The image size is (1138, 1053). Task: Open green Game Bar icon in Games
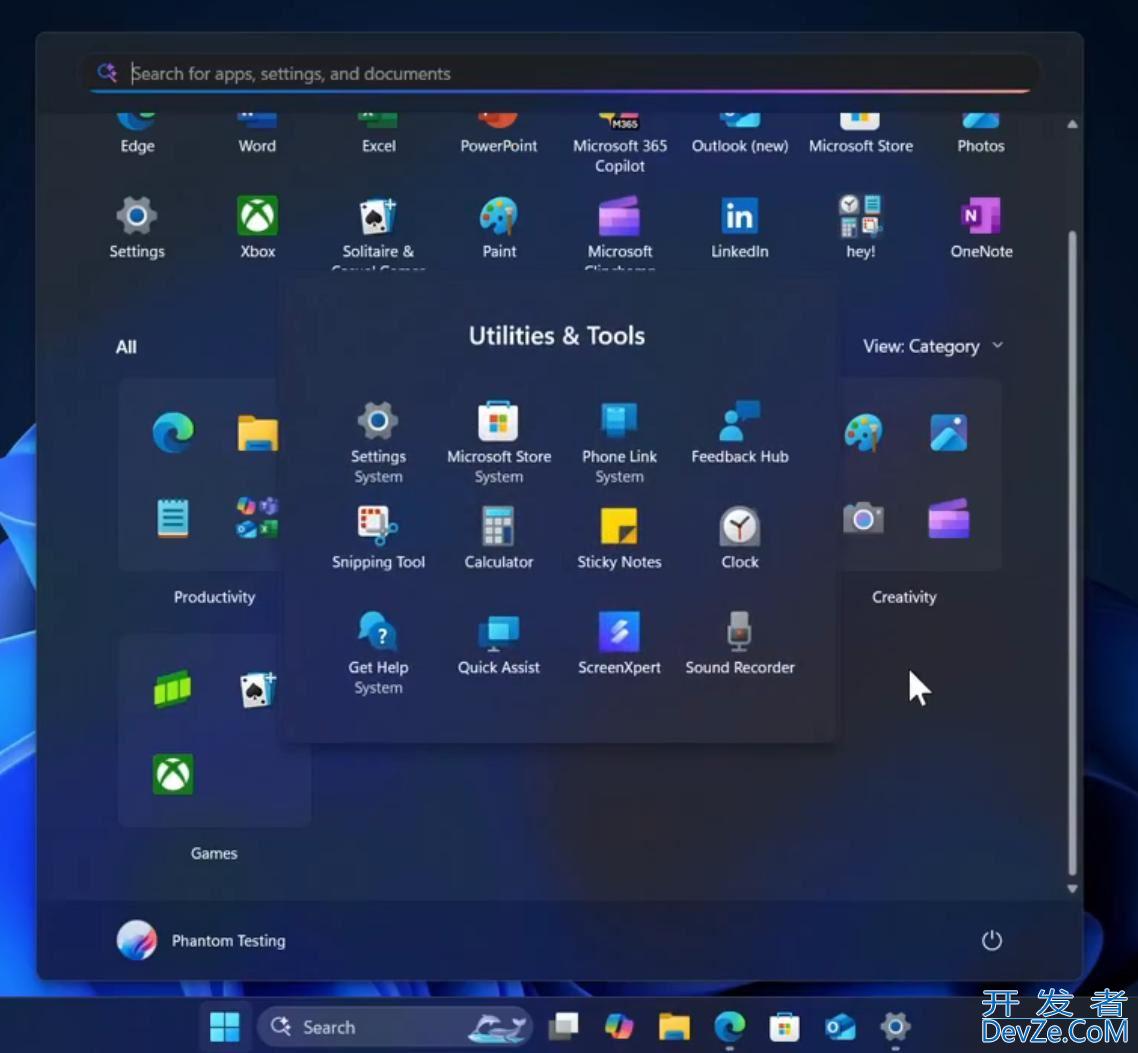point(173,689)
